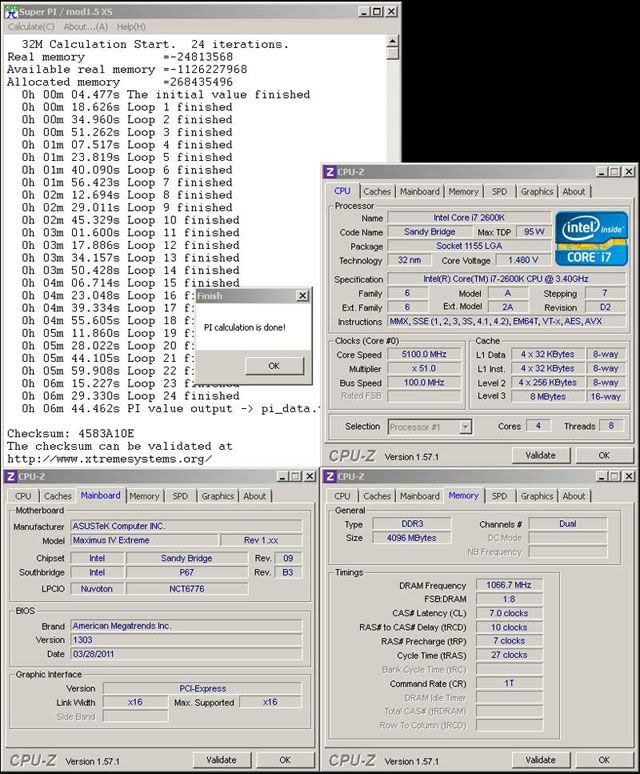Viewport: 640px width, 774px height.
Task: Click the Intel Core i7 logo badge
Action: click(x=591, y=239)
